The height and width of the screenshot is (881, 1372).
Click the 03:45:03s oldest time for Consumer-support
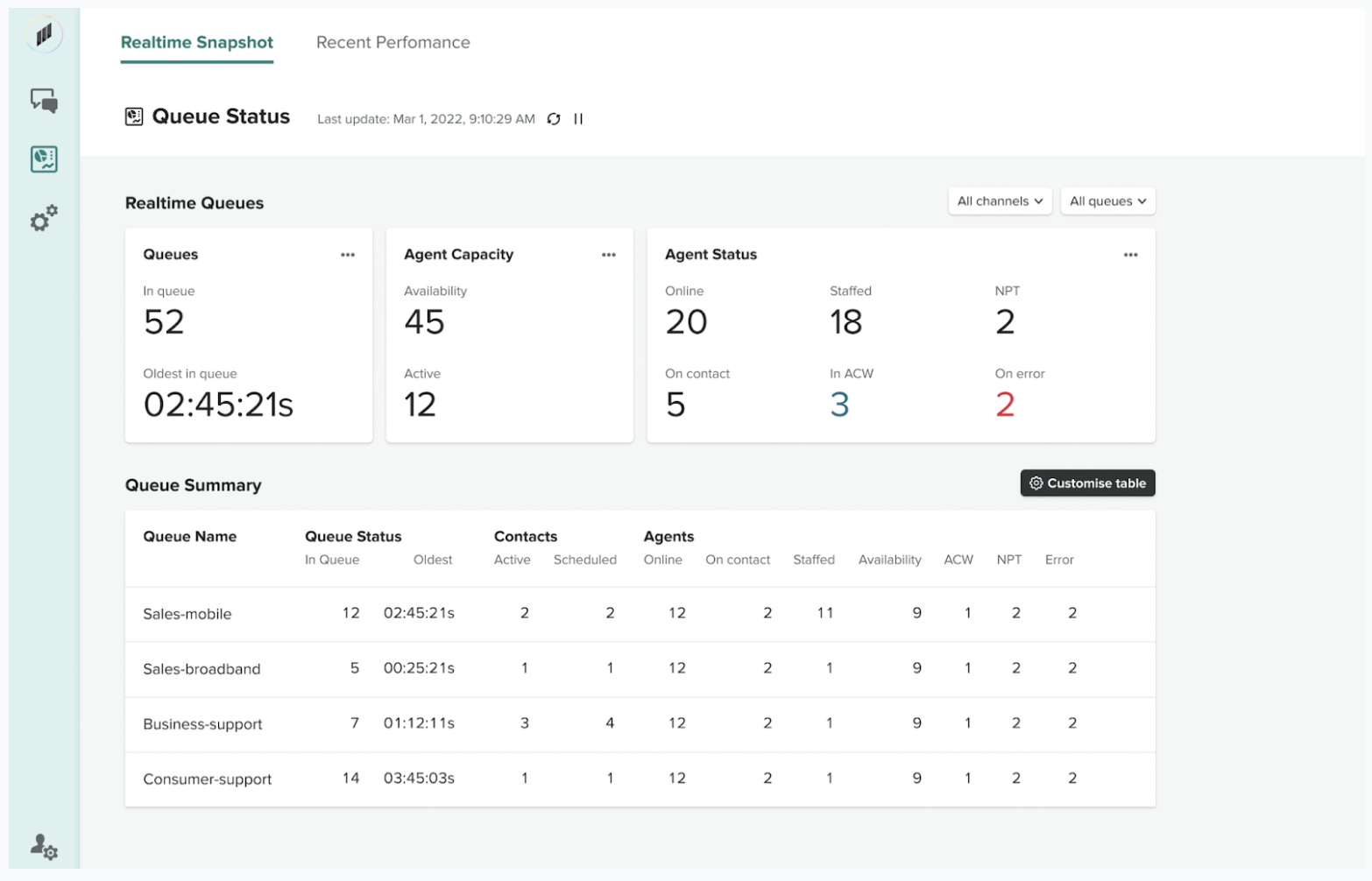(x=419, y=779)
